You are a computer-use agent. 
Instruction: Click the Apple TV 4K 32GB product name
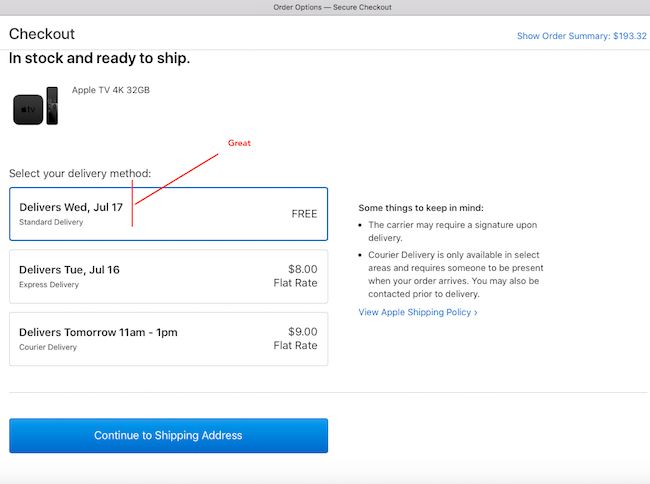click(x=111, y=90)
